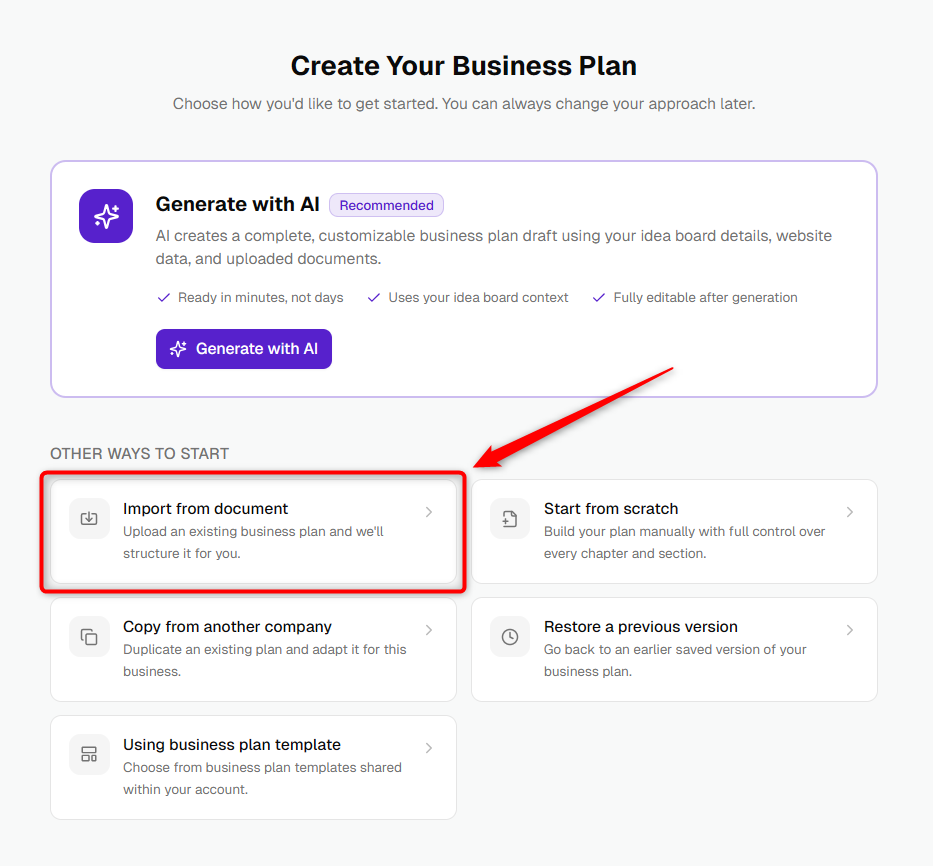The width and height of the screenshot is (933, 866).
Task: Choose the Start from scratch title
Action: coord(611,509)
